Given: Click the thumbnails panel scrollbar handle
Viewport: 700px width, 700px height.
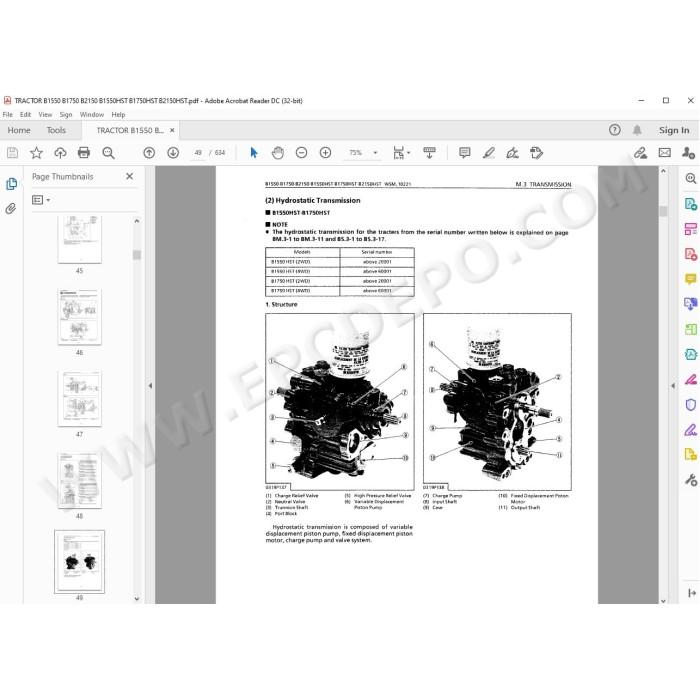Looking at the screenshot, I should 137,255.
